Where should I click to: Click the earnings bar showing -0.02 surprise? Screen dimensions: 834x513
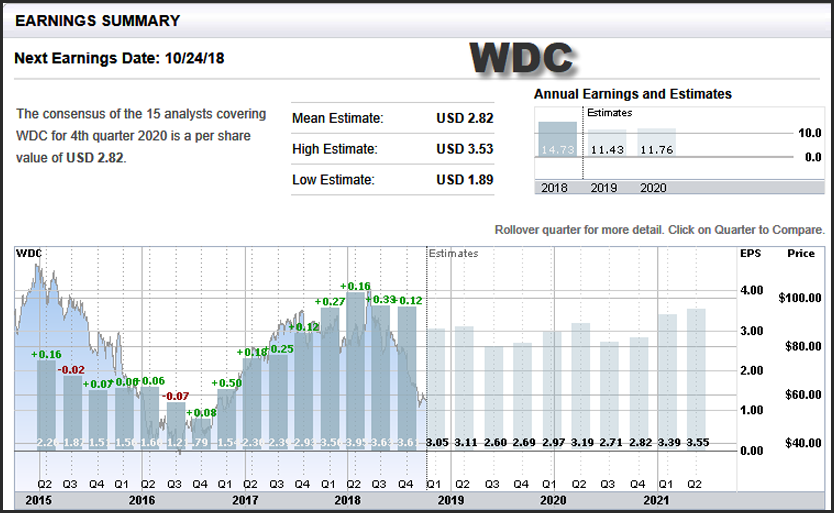point(72,412)
